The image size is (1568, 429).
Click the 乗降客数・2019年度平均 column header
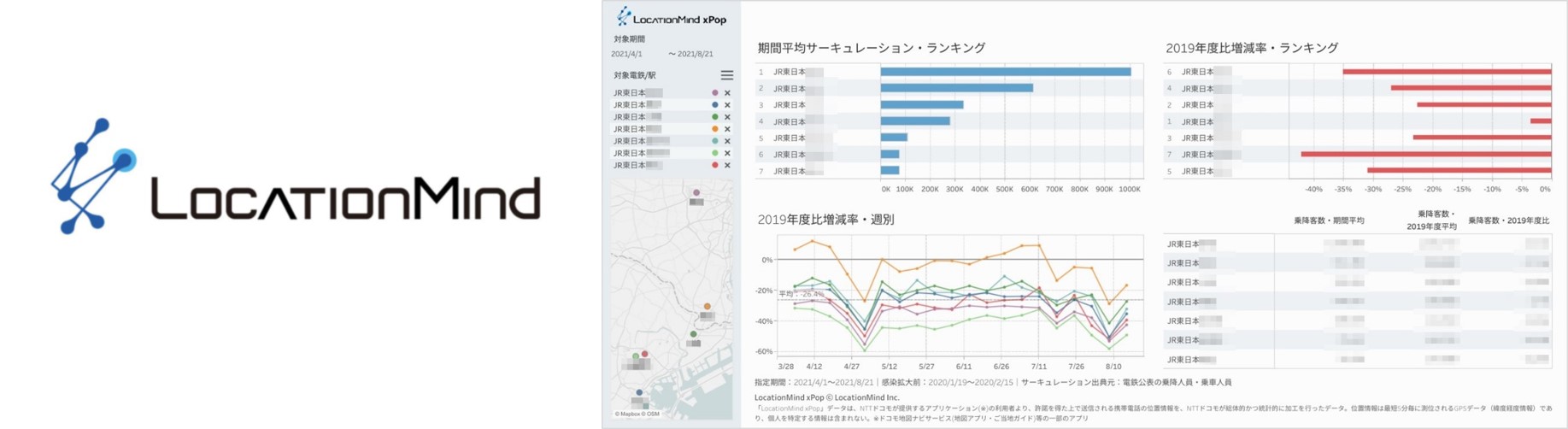pyautogui.click(x=1431, y=220)
